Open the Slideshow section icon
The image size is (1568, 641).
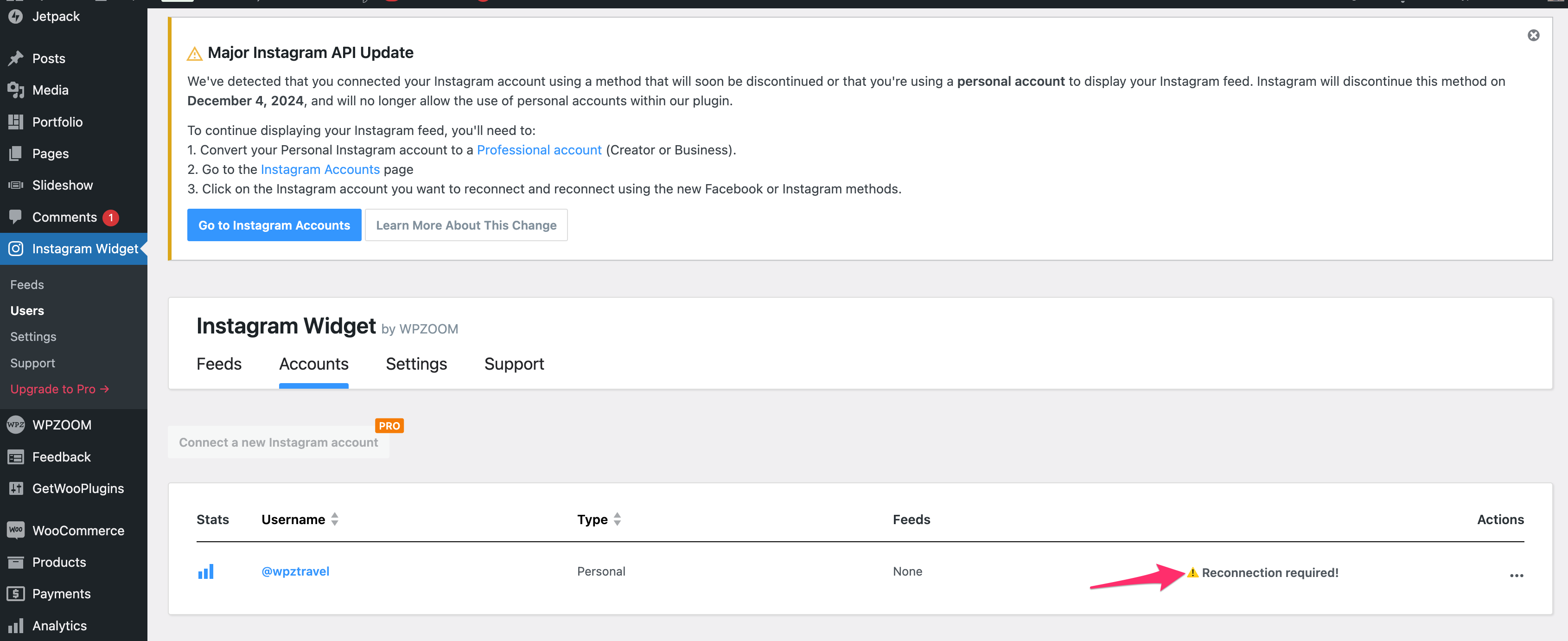pyautogui.click(x=16, y=185)
